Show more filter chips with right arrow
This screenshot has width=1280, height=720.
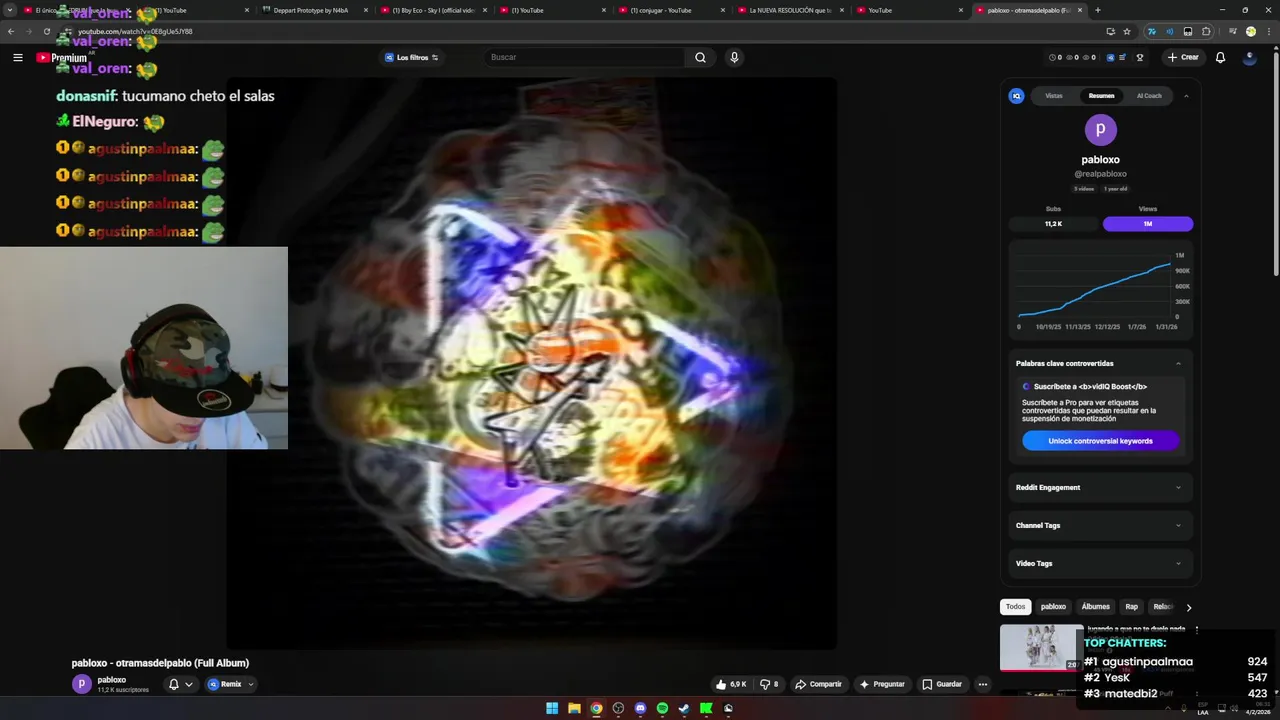[1188, 607]
